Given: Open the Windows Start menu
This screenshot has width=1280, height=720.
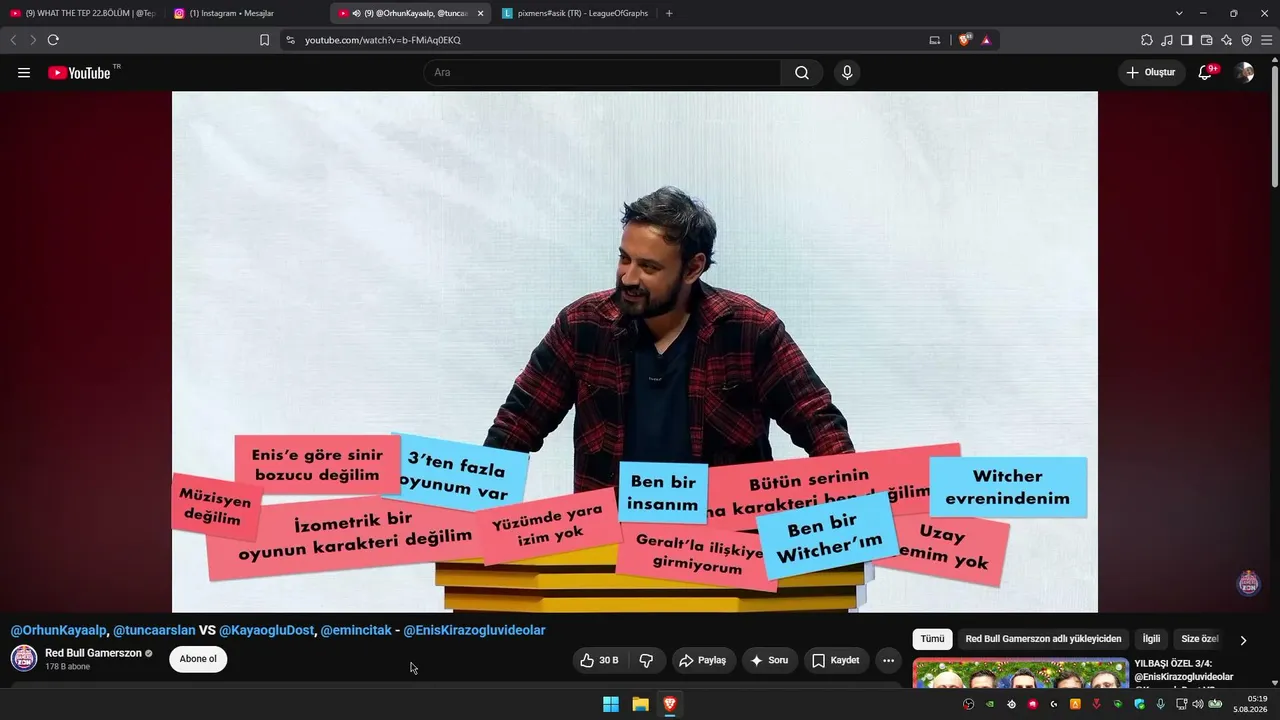Looking at the screenshot, I should [611, 704].
